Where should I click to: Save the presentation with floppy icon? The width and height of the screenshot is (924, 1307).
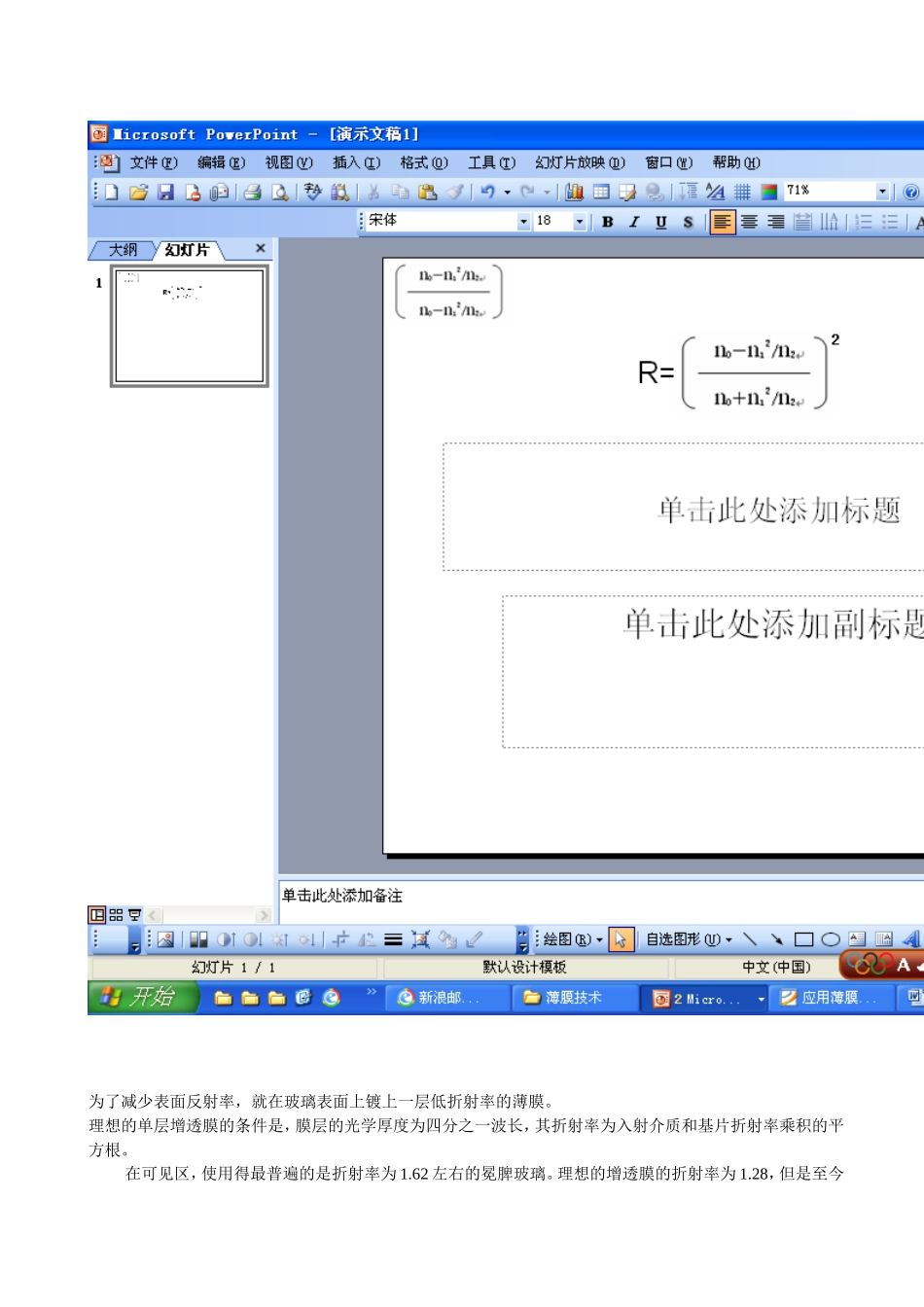coord(165,193)
